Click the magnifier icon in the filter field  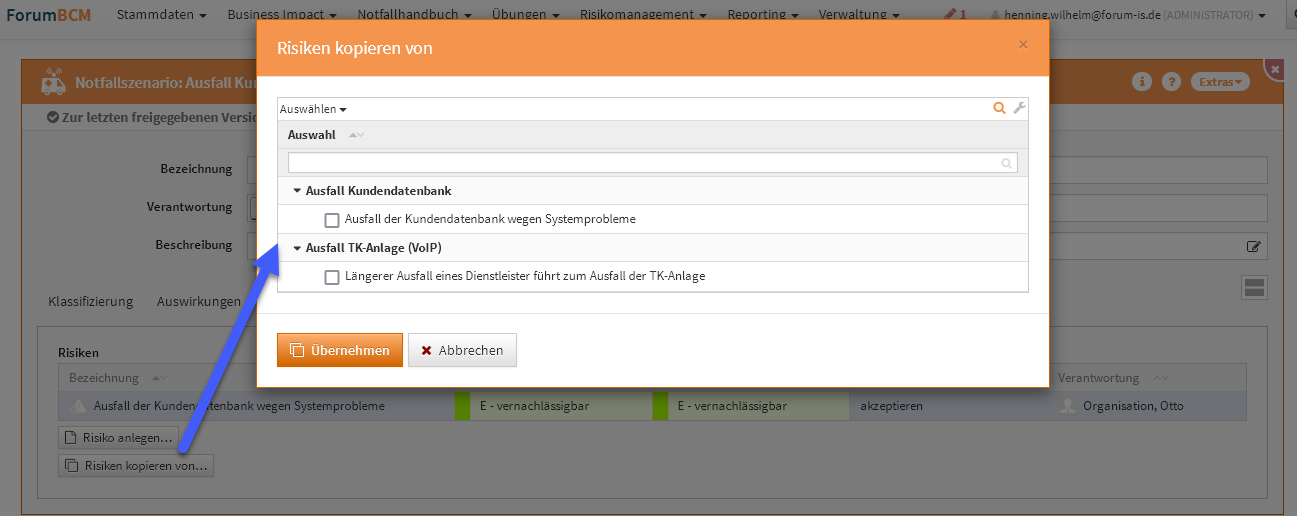[x=1007, y=163]
